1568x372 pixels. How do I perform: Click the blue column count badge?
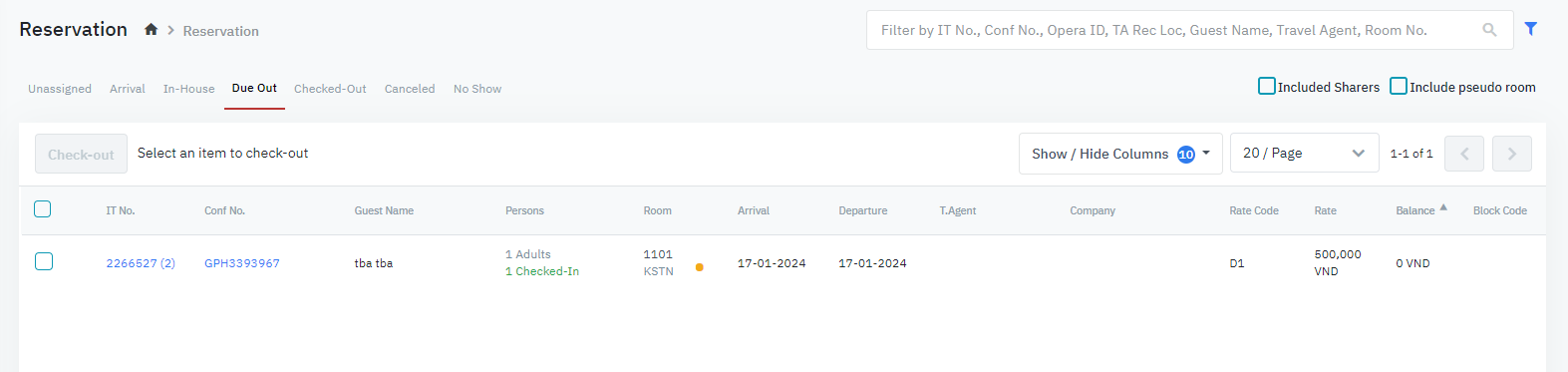click(1186, 155)
